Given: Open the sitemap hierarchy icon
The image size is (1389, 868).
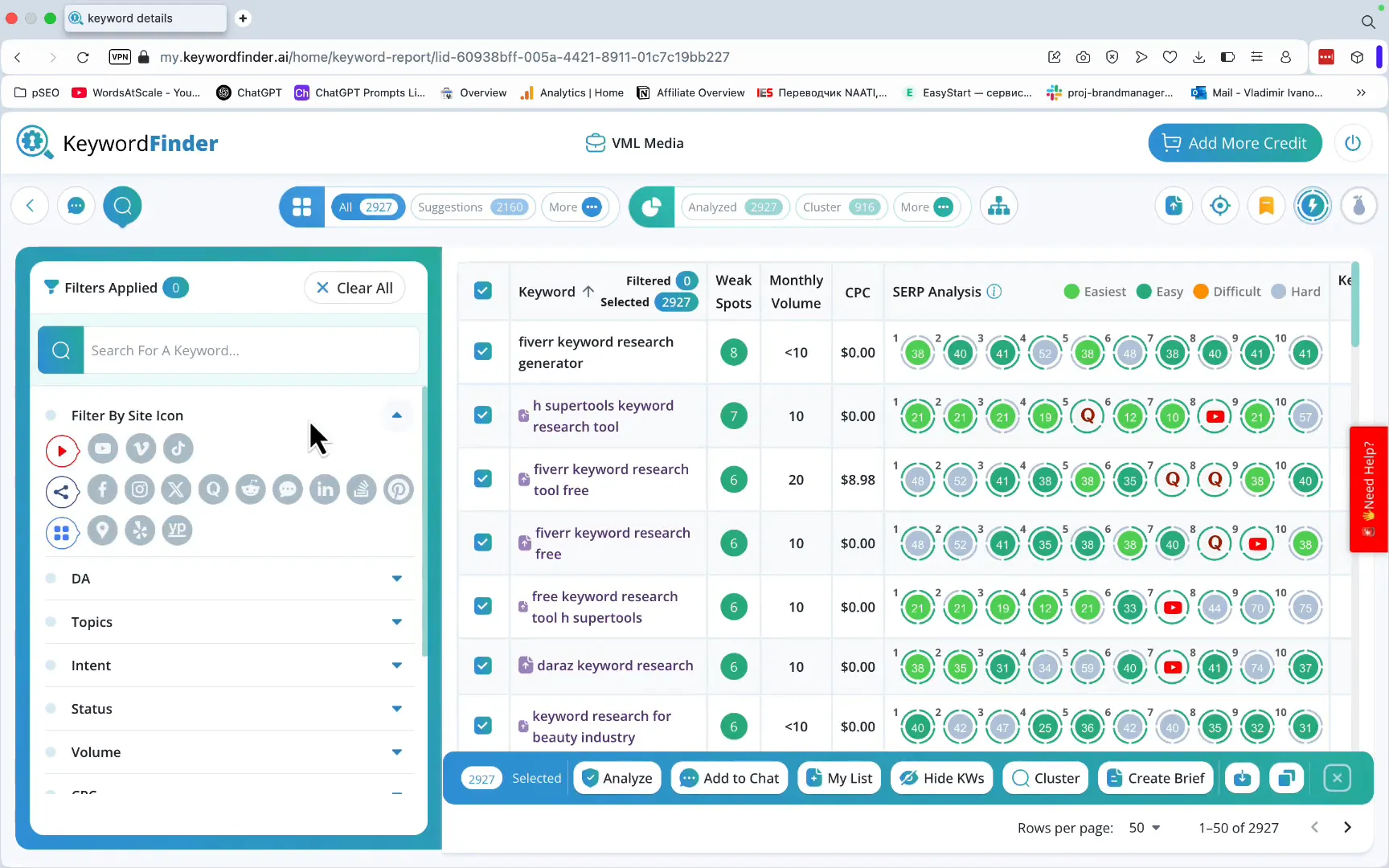Looking at the screenshot, I should [999, 207].
